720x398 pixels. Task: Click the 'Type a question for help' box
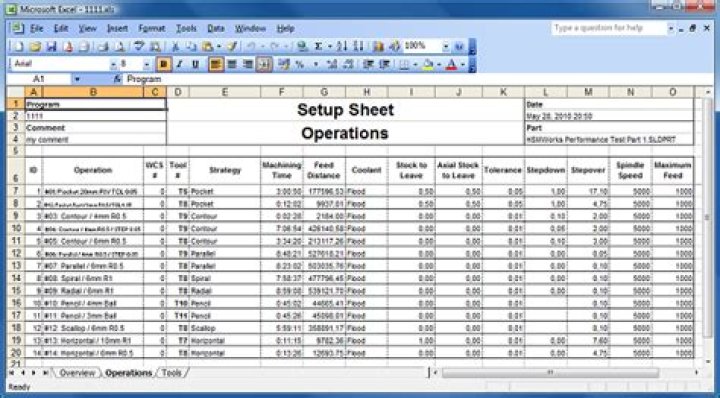(x=608, y=28)
